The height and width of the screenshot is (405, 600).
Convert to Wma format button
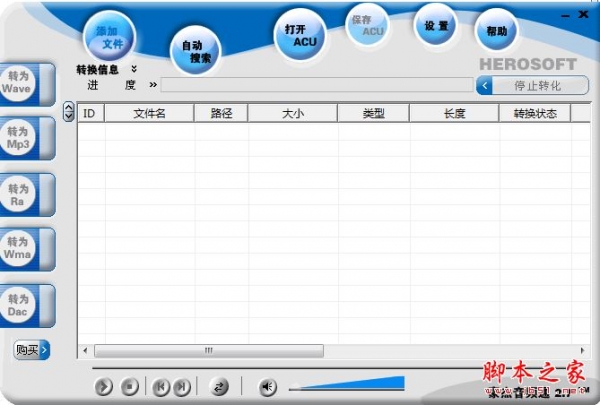pyautogui.click(x=27, y=249)
